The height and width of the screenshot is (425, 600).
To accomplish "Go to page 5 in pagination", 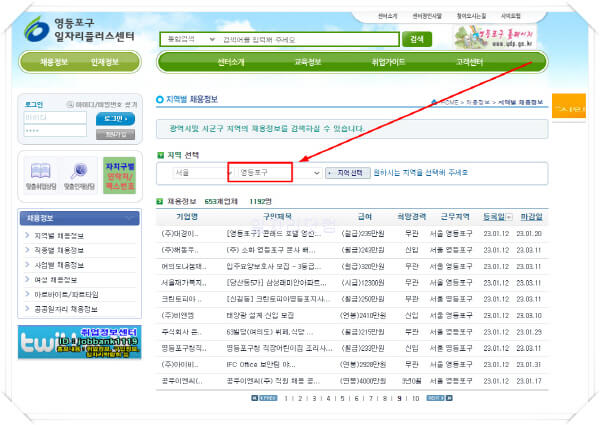I will (342, 399).
